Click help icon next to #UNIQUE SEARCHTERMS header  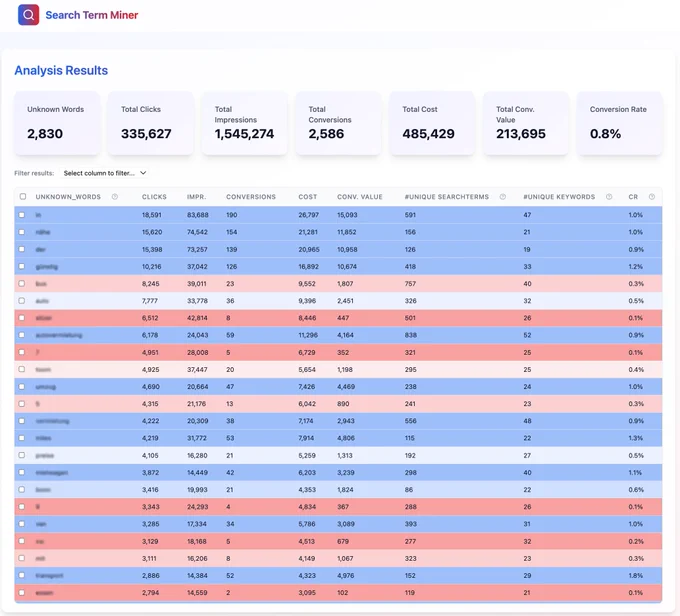[503, 197]
